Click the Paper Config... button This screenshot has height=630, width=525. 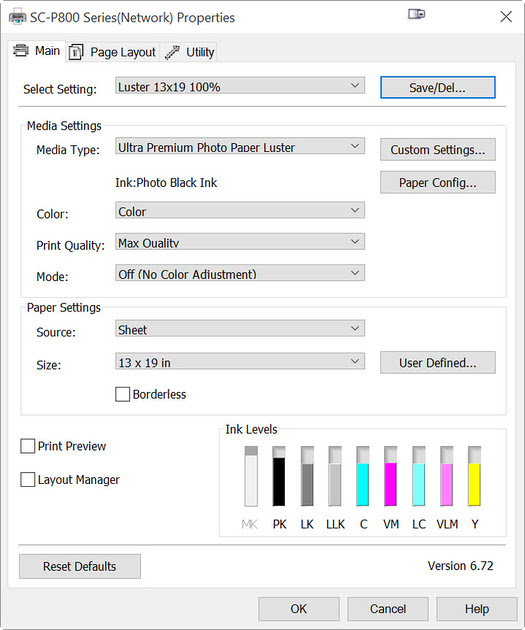(x=438, y=183)
